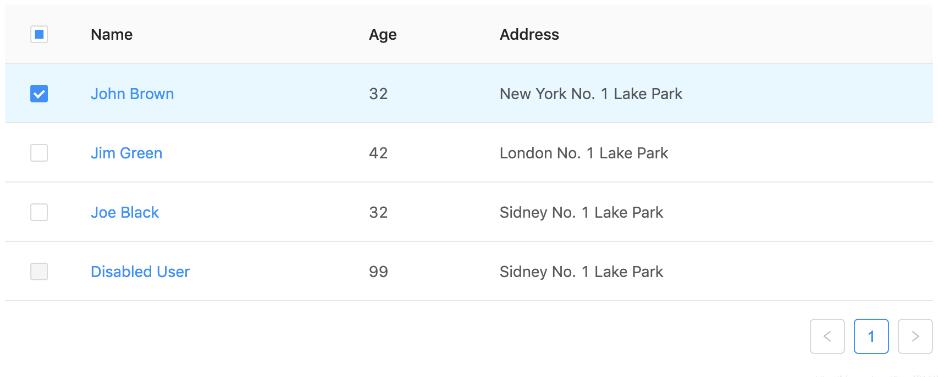Check the Jim Green row checkbox
The image size is (938, 377).
tap(39, 153)
